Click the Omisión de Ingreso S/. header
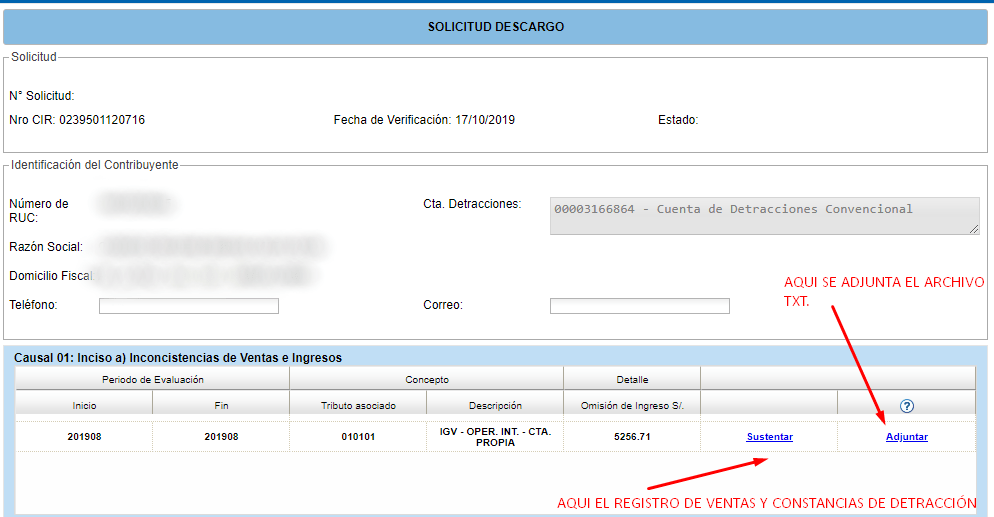The width and height of the screenshot is (994, 517). [x=632, y=406]
